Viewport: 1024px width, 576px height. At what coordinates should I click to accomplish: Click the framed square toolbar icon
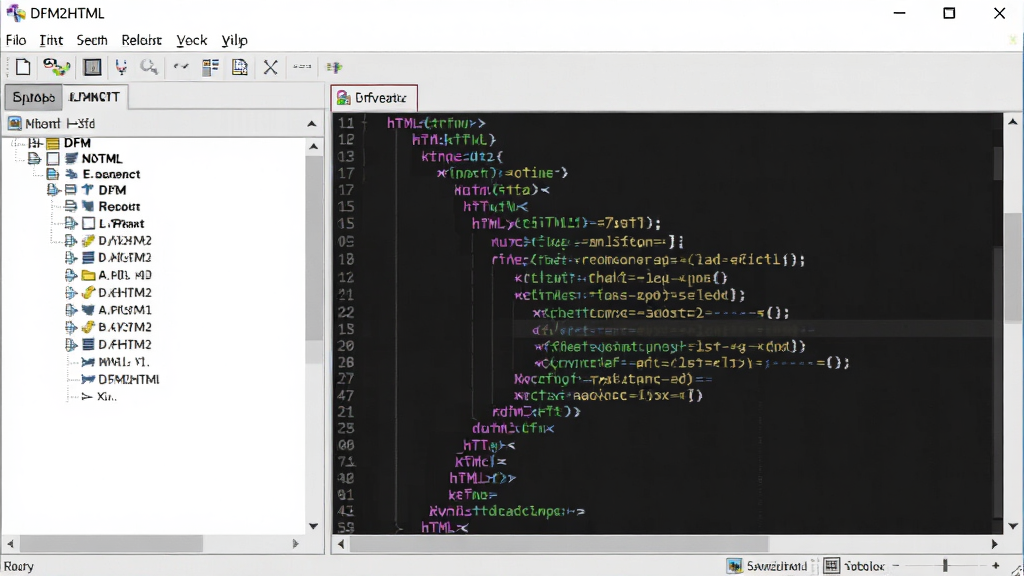(92, 67)
